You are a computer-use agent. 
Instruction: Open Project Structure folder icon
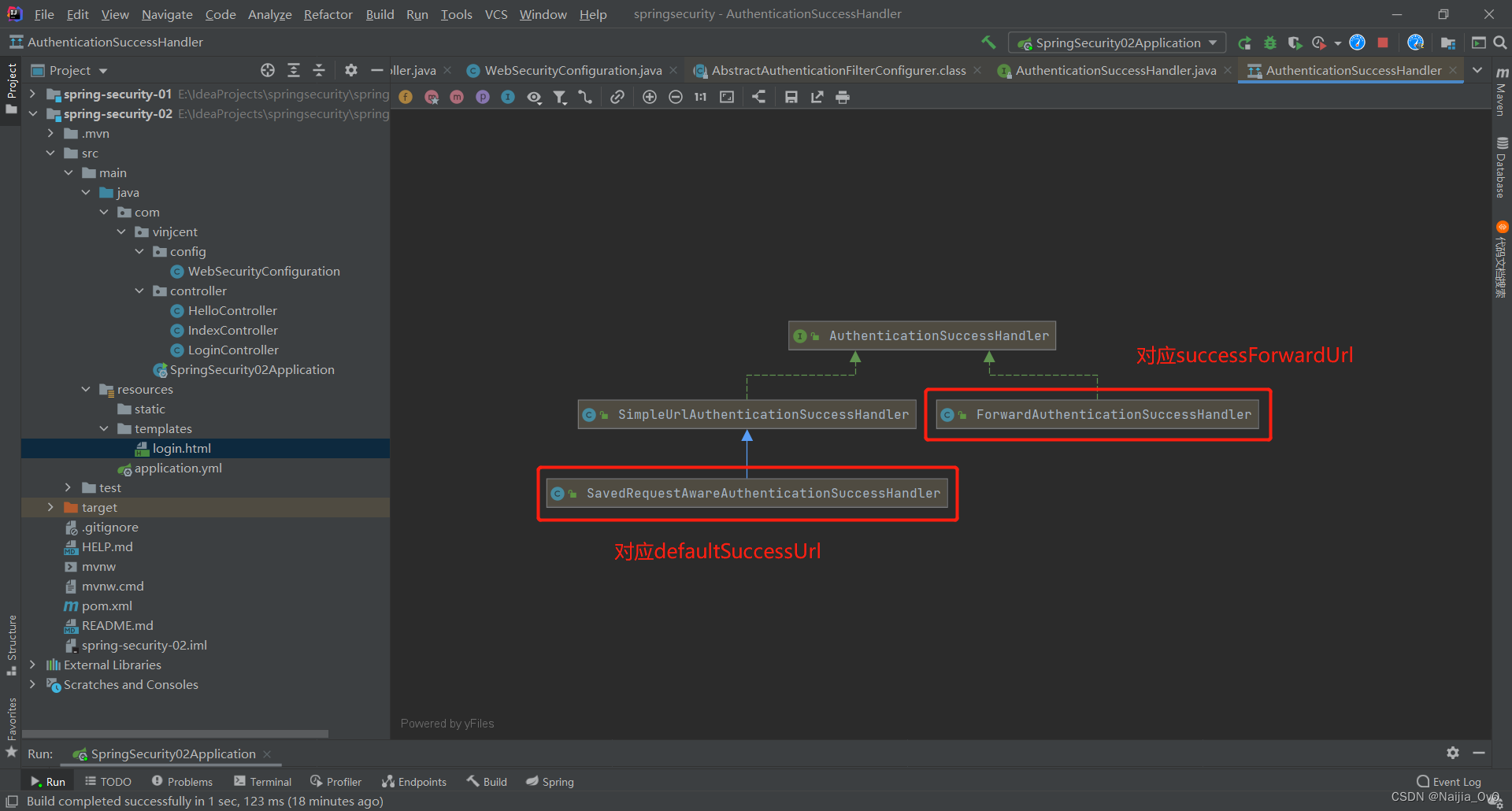(1447, 43)
